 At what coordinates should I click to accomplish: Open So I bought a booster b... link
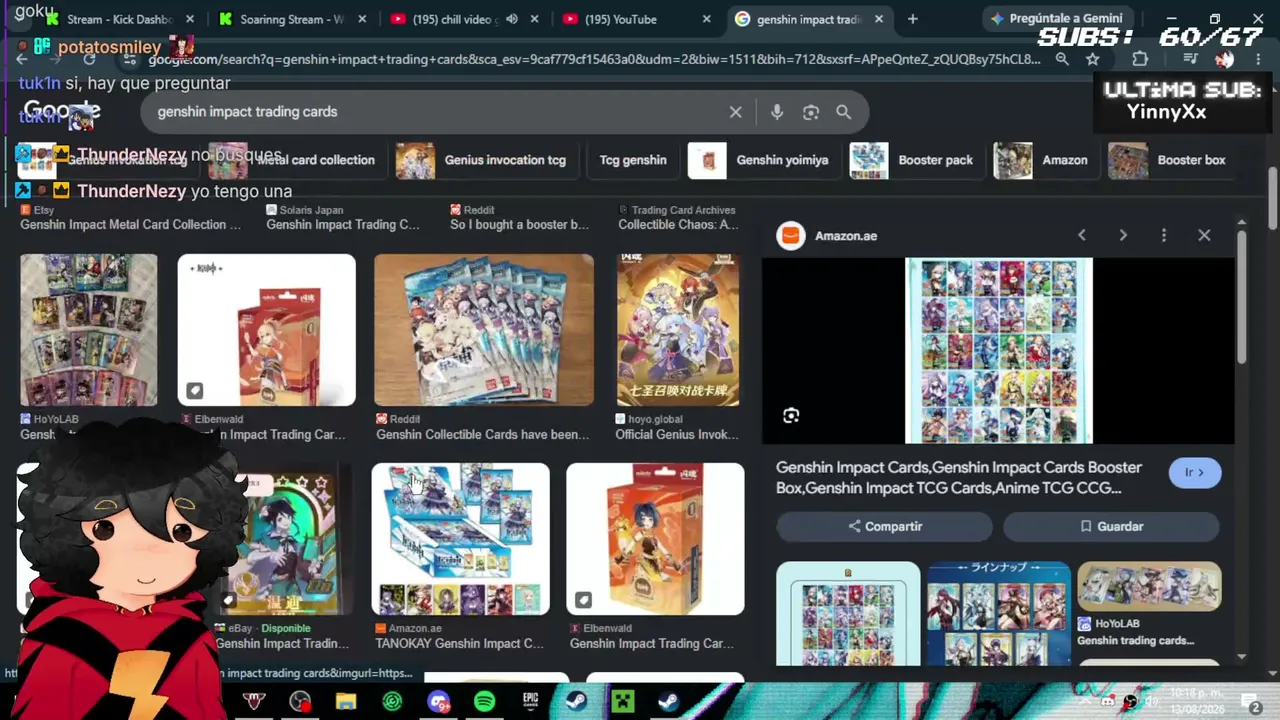click(x=519, y=224)
